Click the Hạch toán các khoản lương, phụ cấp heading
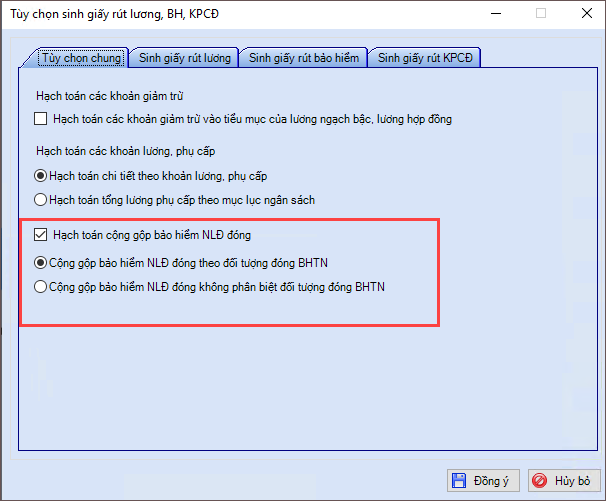Screen dimensions: 606x501 point(127,151)
